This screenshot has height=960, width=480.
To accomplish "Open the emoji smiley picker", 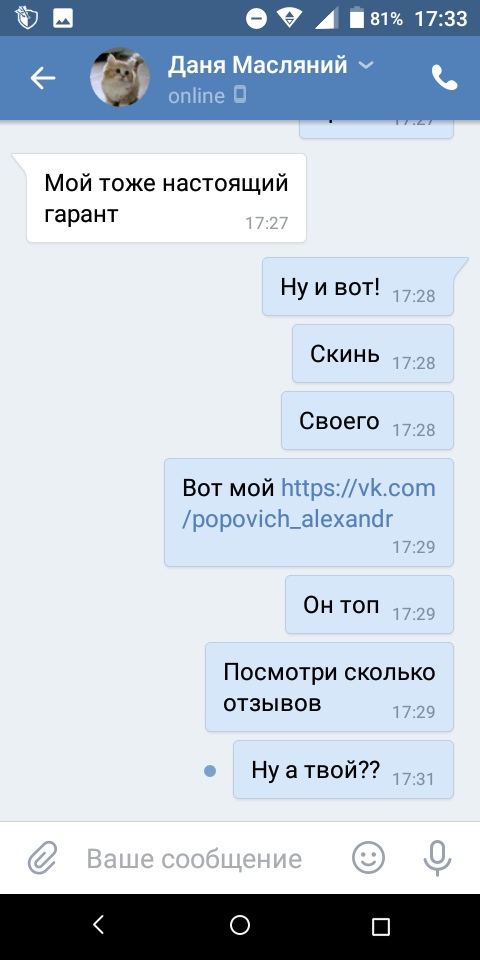I will pos(369,857).
